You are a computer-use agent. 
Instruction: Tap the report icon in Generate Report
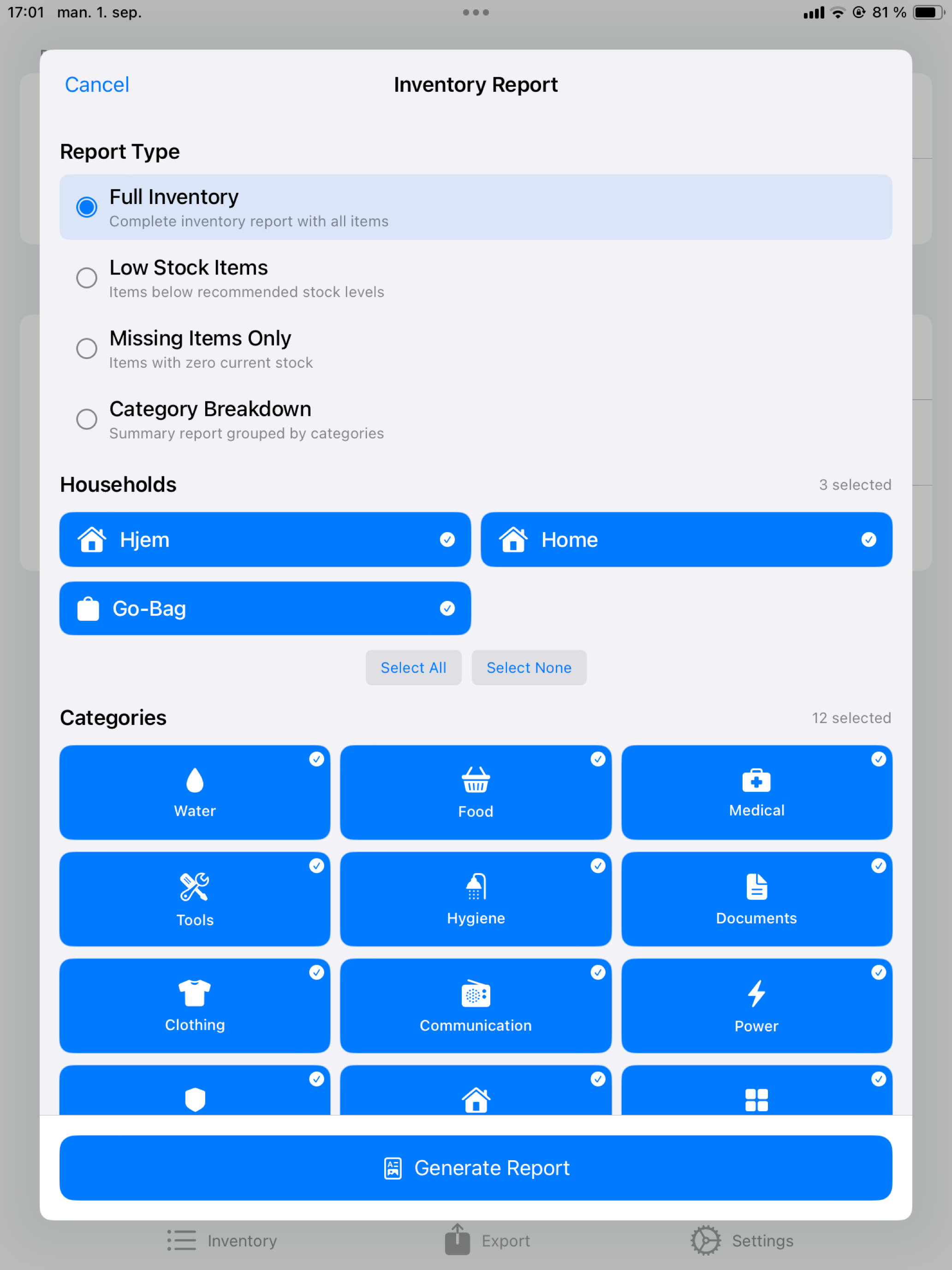(393, 1168)
